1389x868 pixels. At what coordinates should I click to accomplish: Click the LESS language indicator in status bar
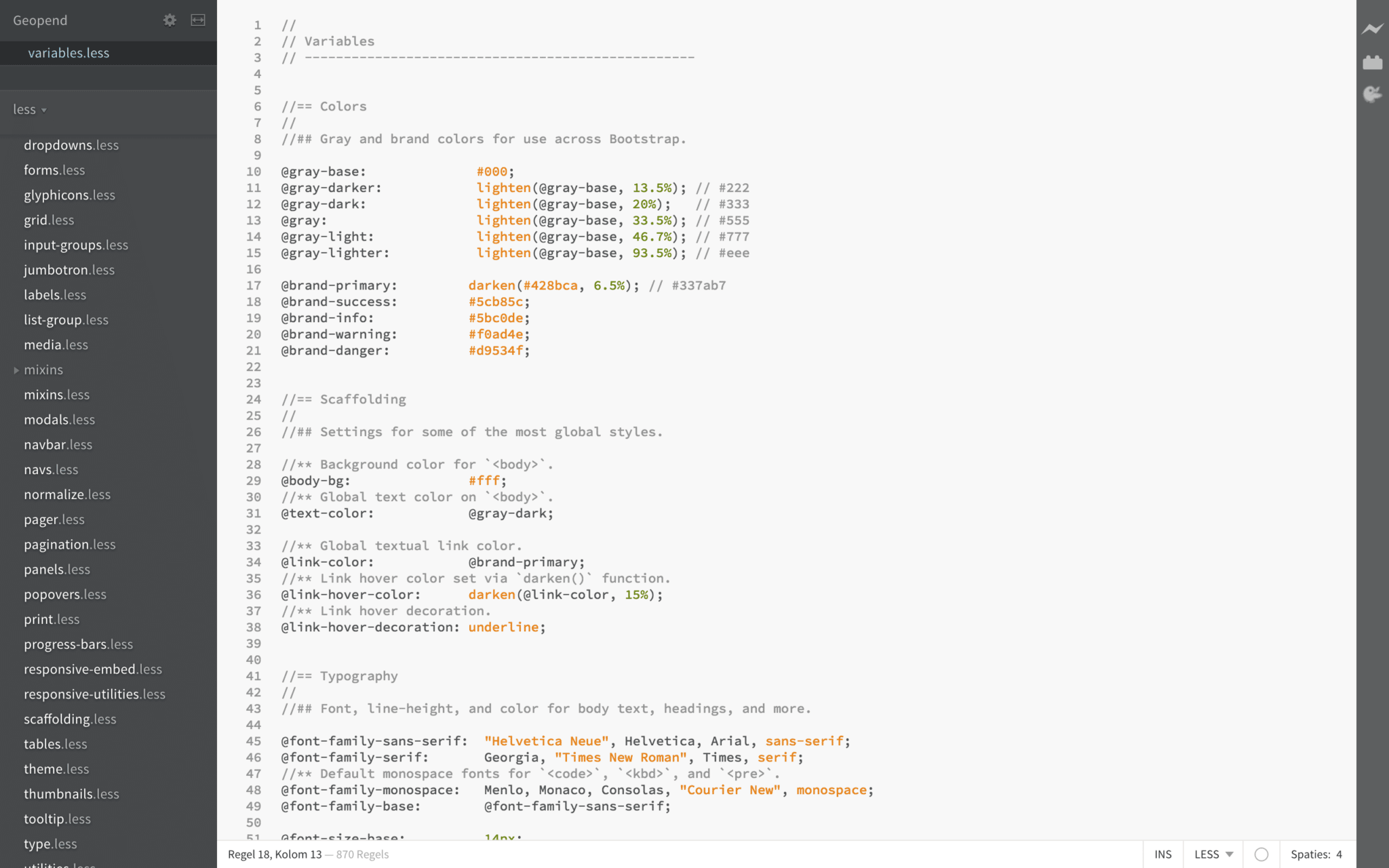[x=1212, y=854]
